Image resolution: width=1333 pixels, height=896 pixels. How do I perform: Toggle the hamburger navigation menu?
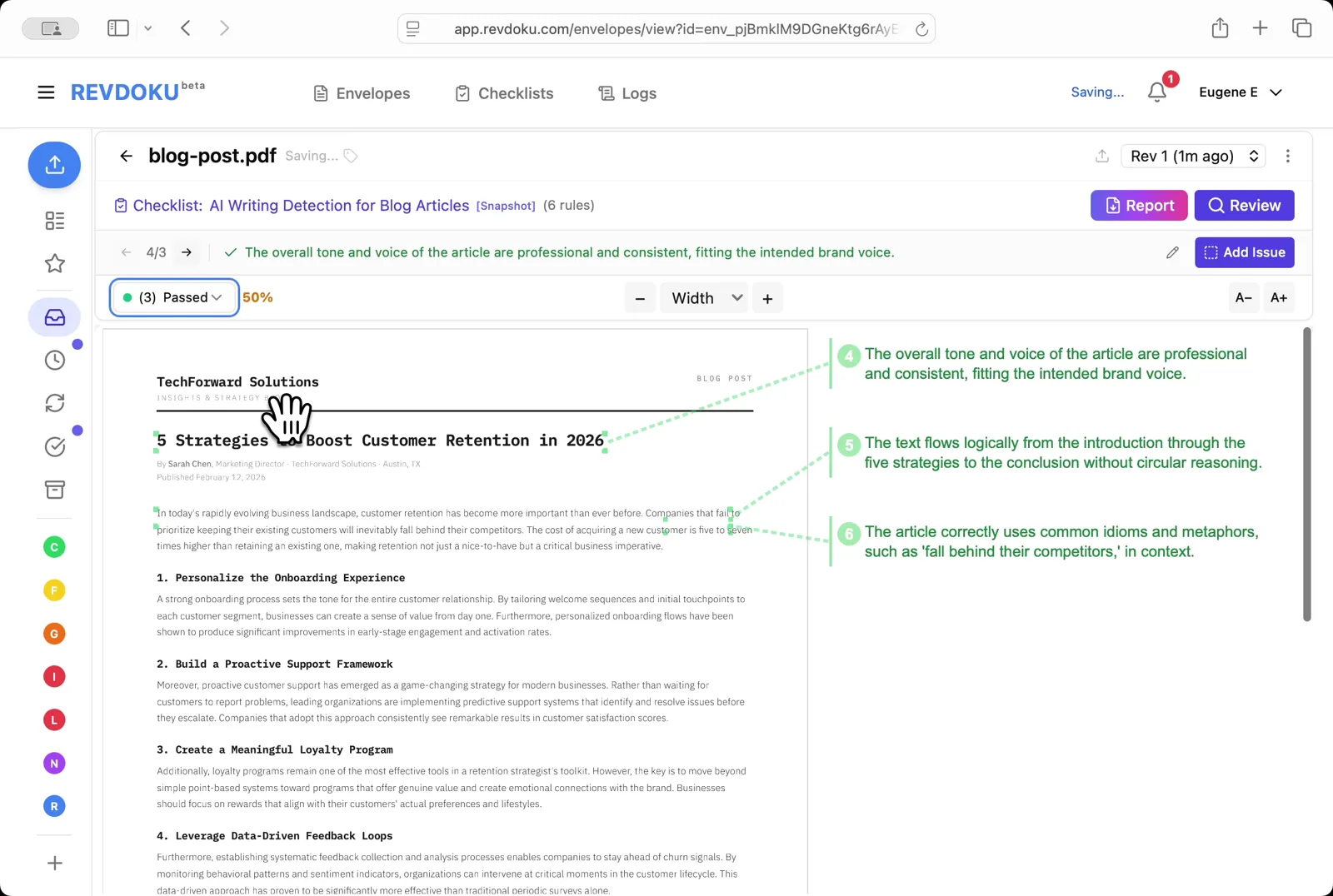point(46,92)
